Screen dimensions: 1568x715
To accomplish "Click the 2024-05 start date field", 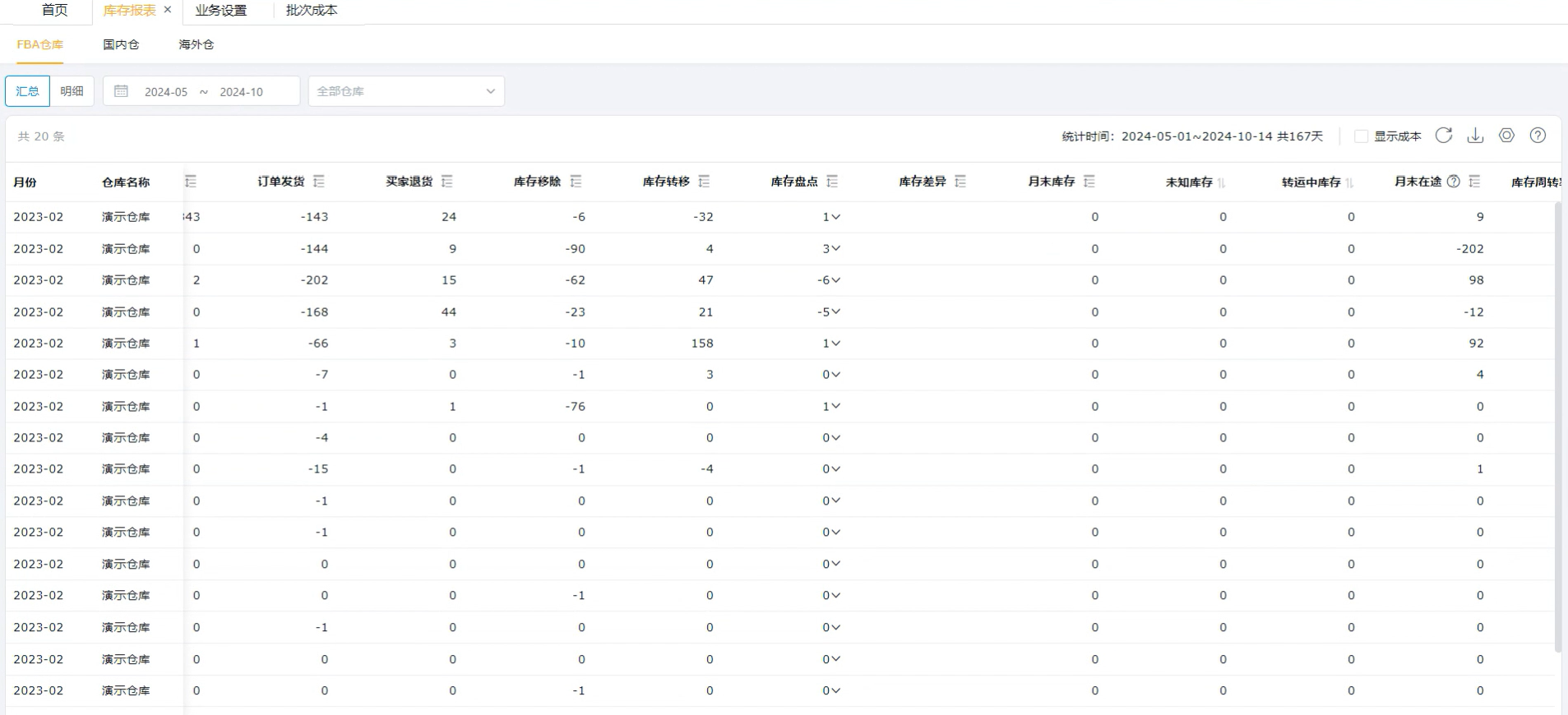I will coord(166,92).
